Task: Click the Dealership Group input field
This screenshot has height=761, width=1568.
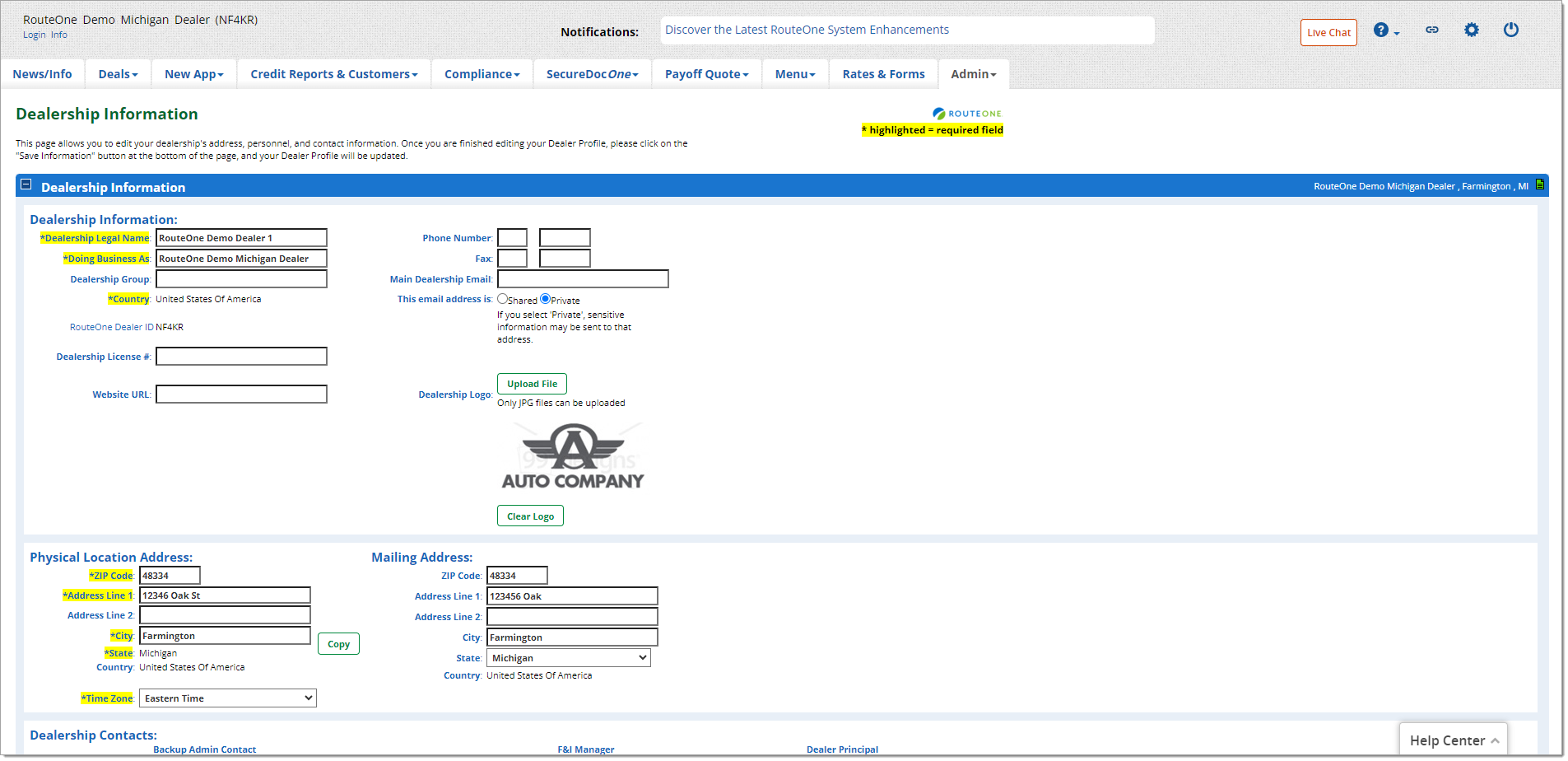Action: [241, 279]
